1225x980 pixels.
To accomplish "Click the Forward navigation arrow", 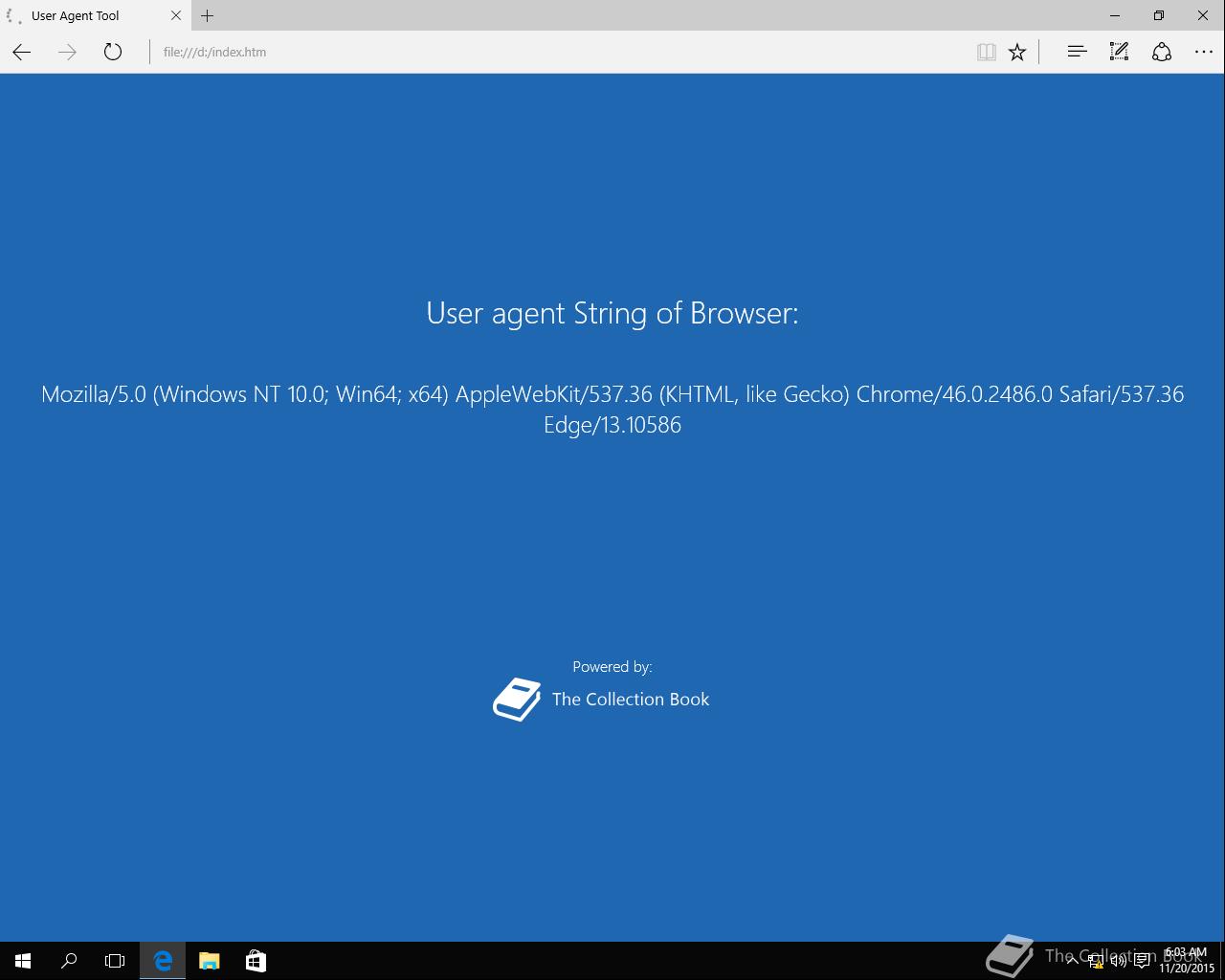I will (x=67, y=52).
